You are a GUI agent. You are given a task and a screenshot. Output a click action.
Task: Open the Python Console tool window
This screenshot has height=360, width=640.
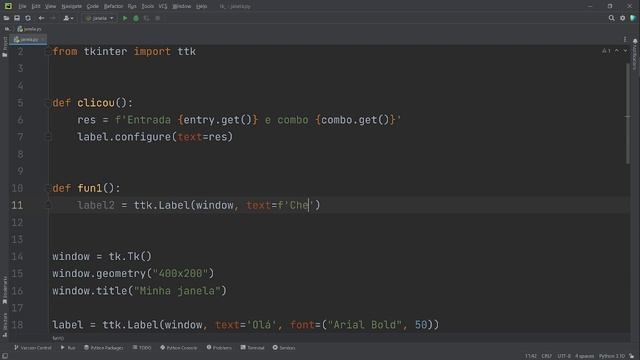point(179,348)
